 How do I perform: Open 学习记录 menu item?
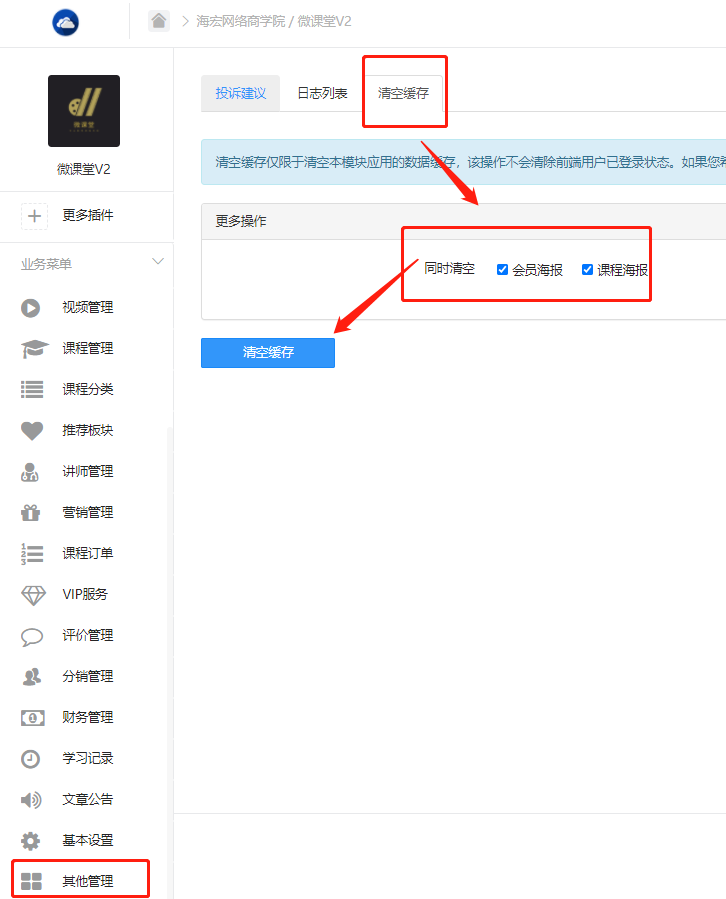point(88,758)
